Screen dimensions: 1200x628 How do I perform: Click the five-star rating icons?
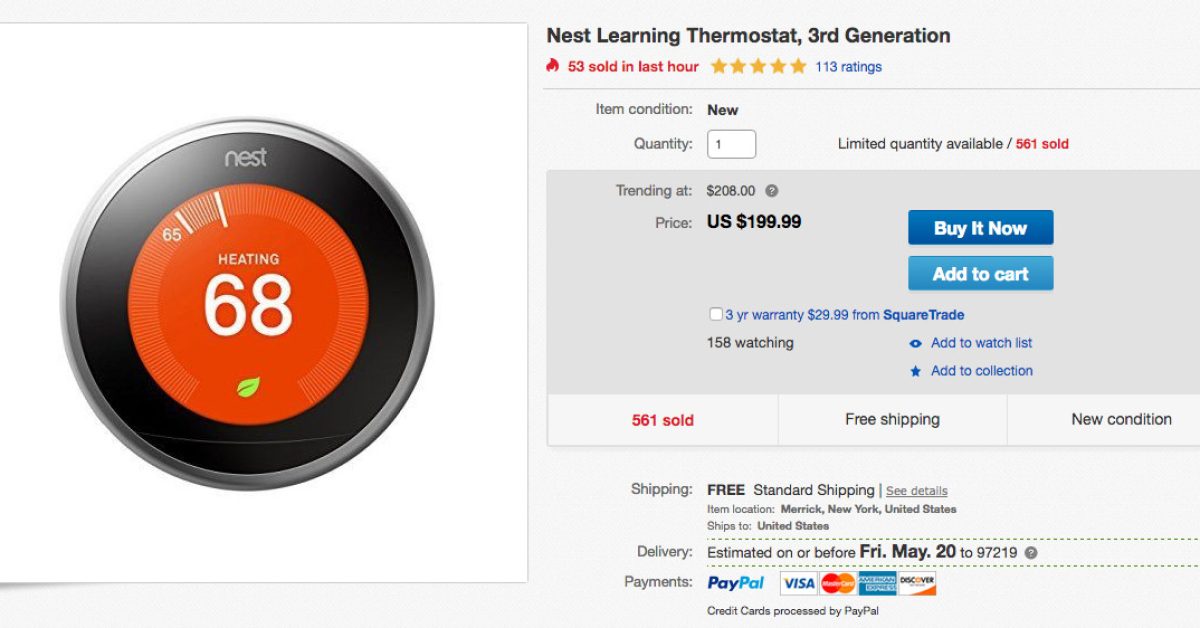[758, 67]
